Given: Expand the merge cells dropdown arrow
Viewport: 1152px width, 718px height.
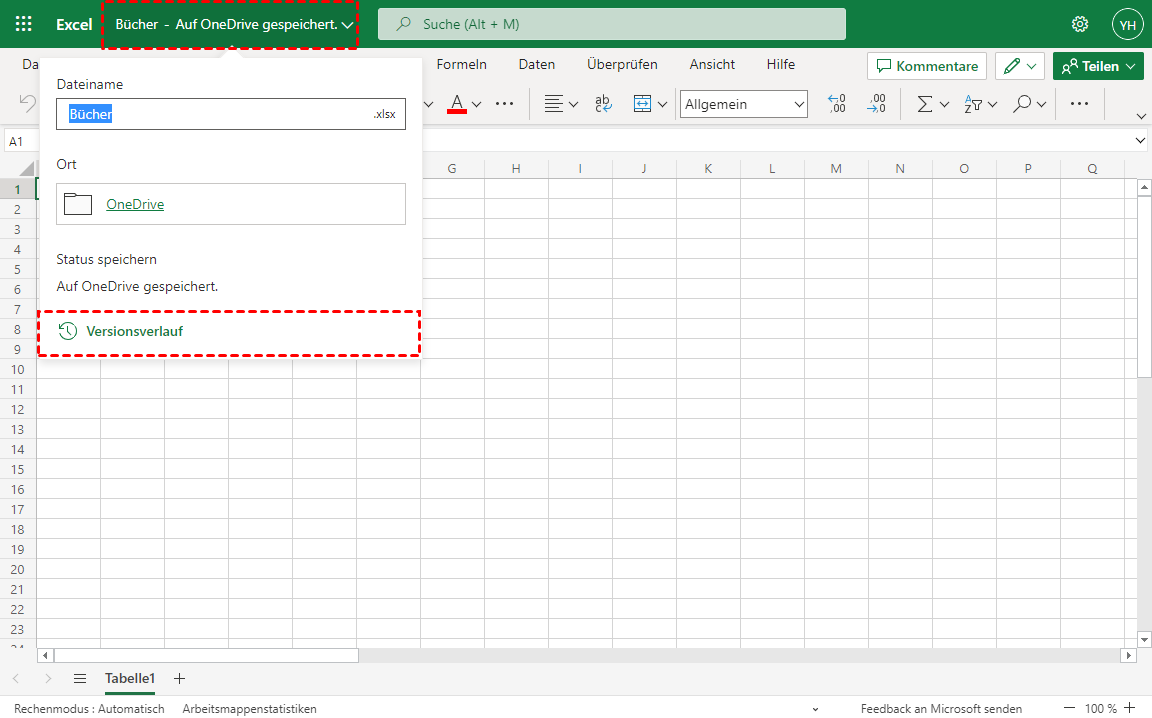Looking at the screenshot, I should tap(662, 104).
